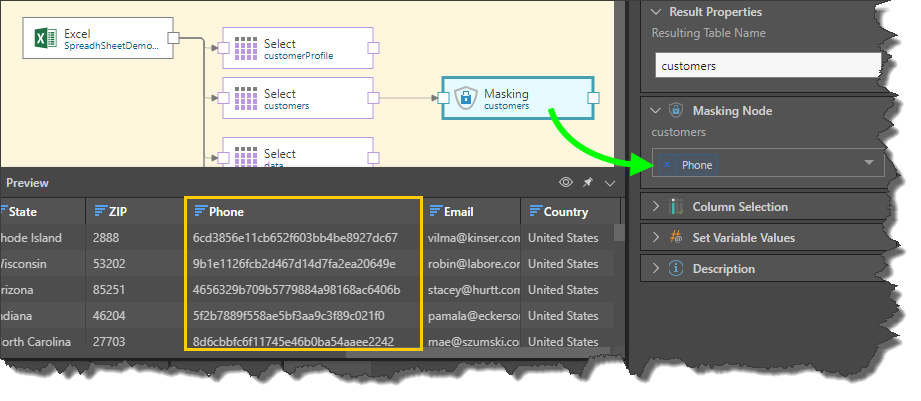The height and width of the screenshot is (401, 921).
Task: Click the Masking node output port
Action: coord(593,98)
